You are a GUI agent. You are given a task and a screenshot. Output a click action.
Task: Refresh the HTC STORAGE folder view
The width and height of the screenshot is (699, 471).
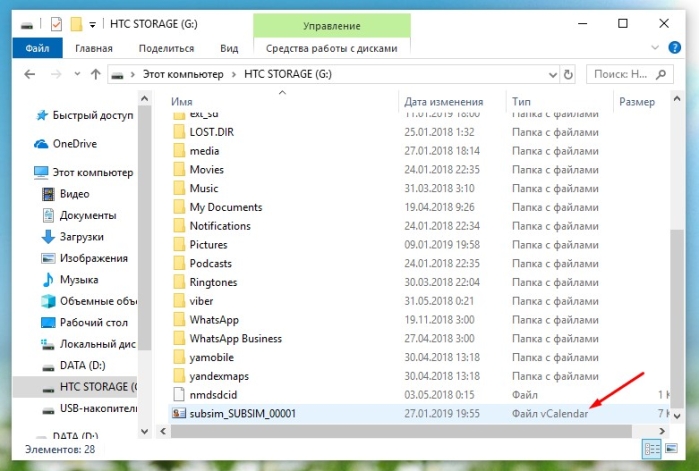point(568,74)
